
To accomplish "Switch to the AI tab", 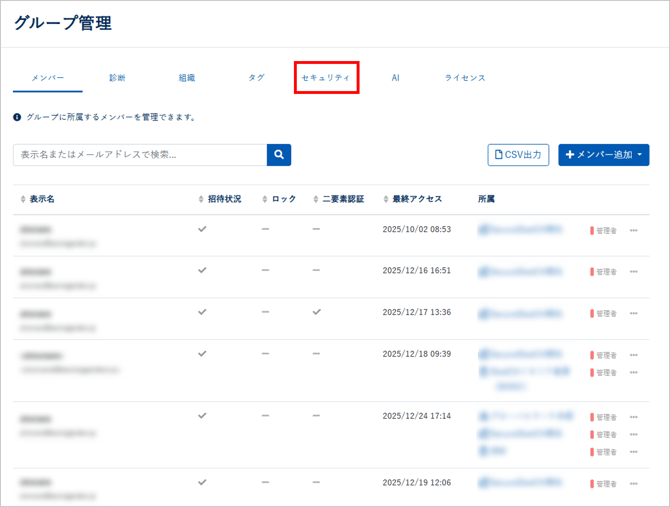I will 395,78.
